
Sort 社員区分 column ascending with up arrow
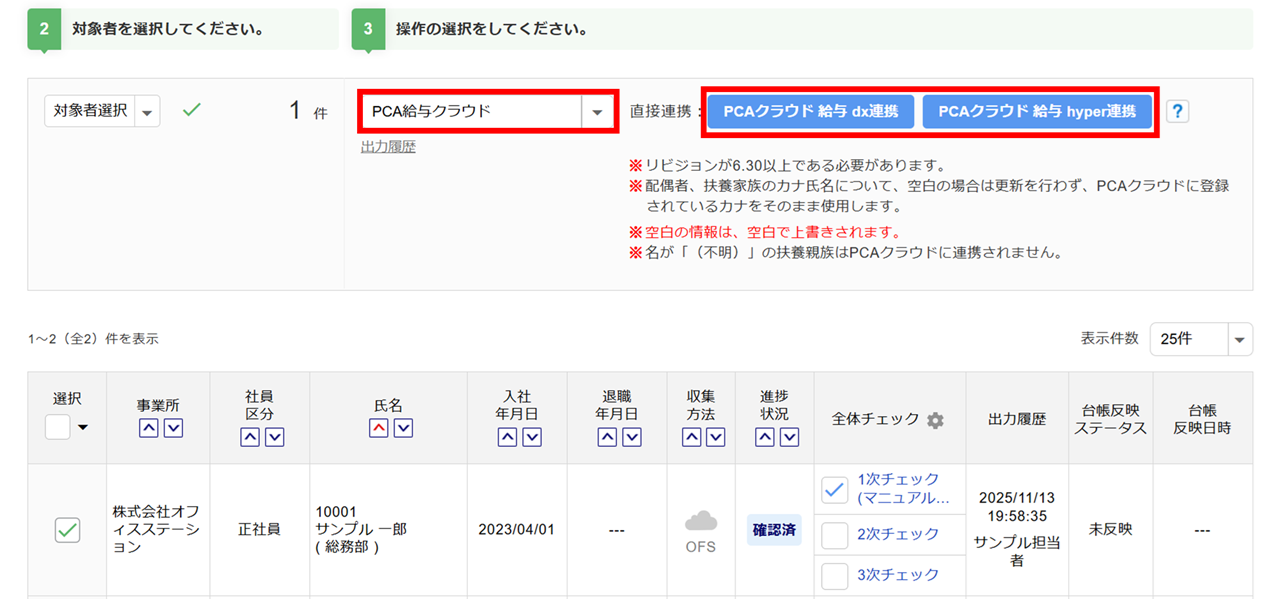tap(249, 437)
